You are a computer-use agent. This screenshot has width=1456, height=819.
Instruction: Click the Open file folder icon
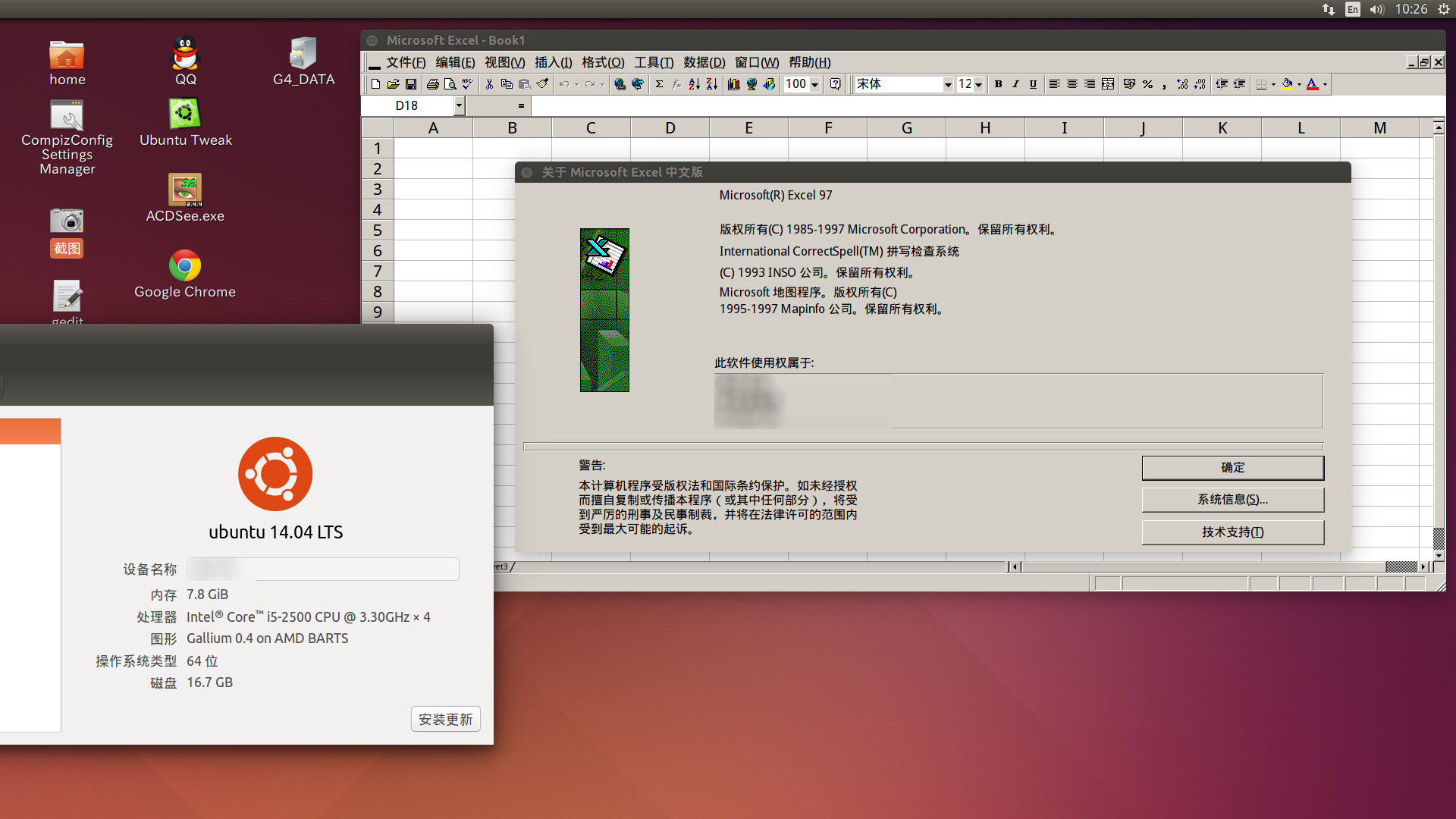(393, 84)
